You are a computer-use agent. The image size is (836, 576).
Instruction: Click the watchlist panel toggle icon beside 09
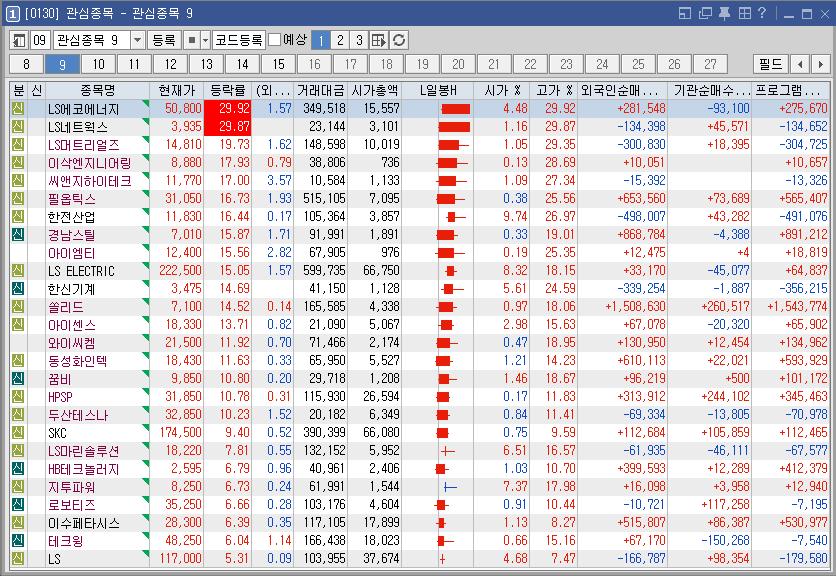(19, 40)
